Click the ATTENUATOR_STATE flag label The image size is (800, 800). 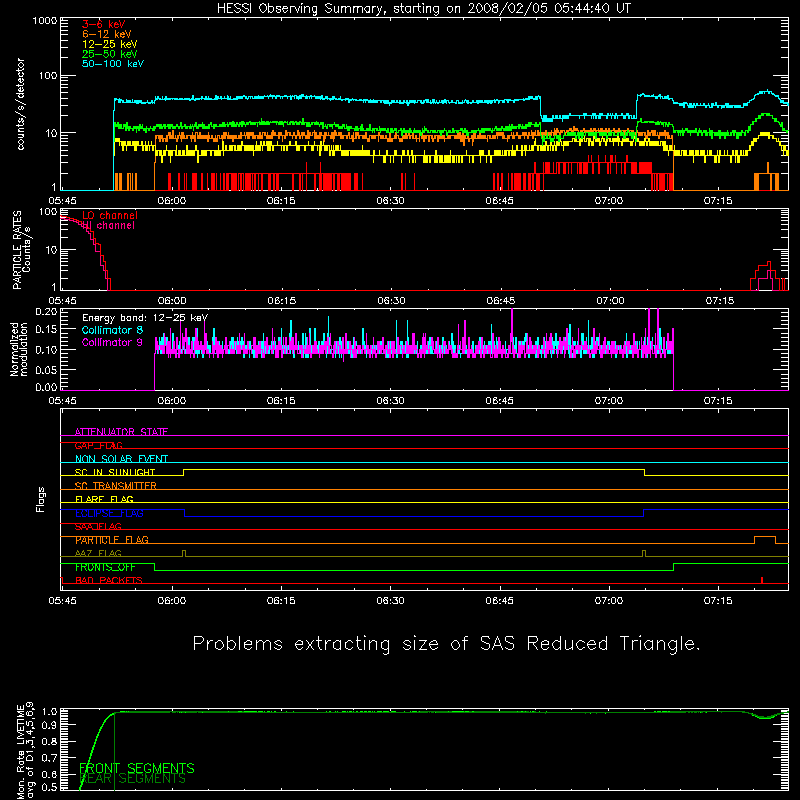pyautogui.click(x=121, y=432)
